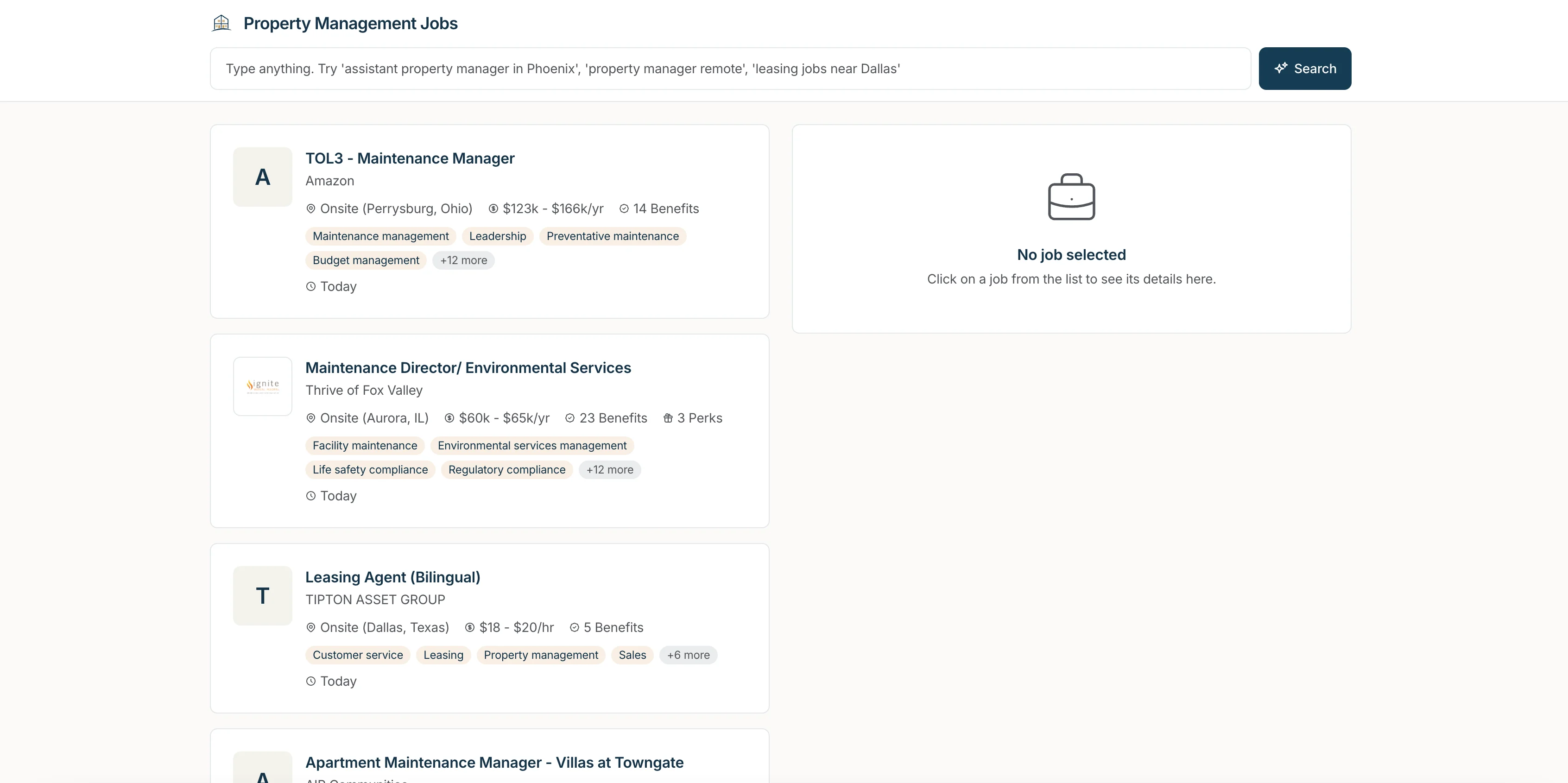Click the clock icon next to Today on TOL3 card
1568x783 pixels.
tap(310, 286)
